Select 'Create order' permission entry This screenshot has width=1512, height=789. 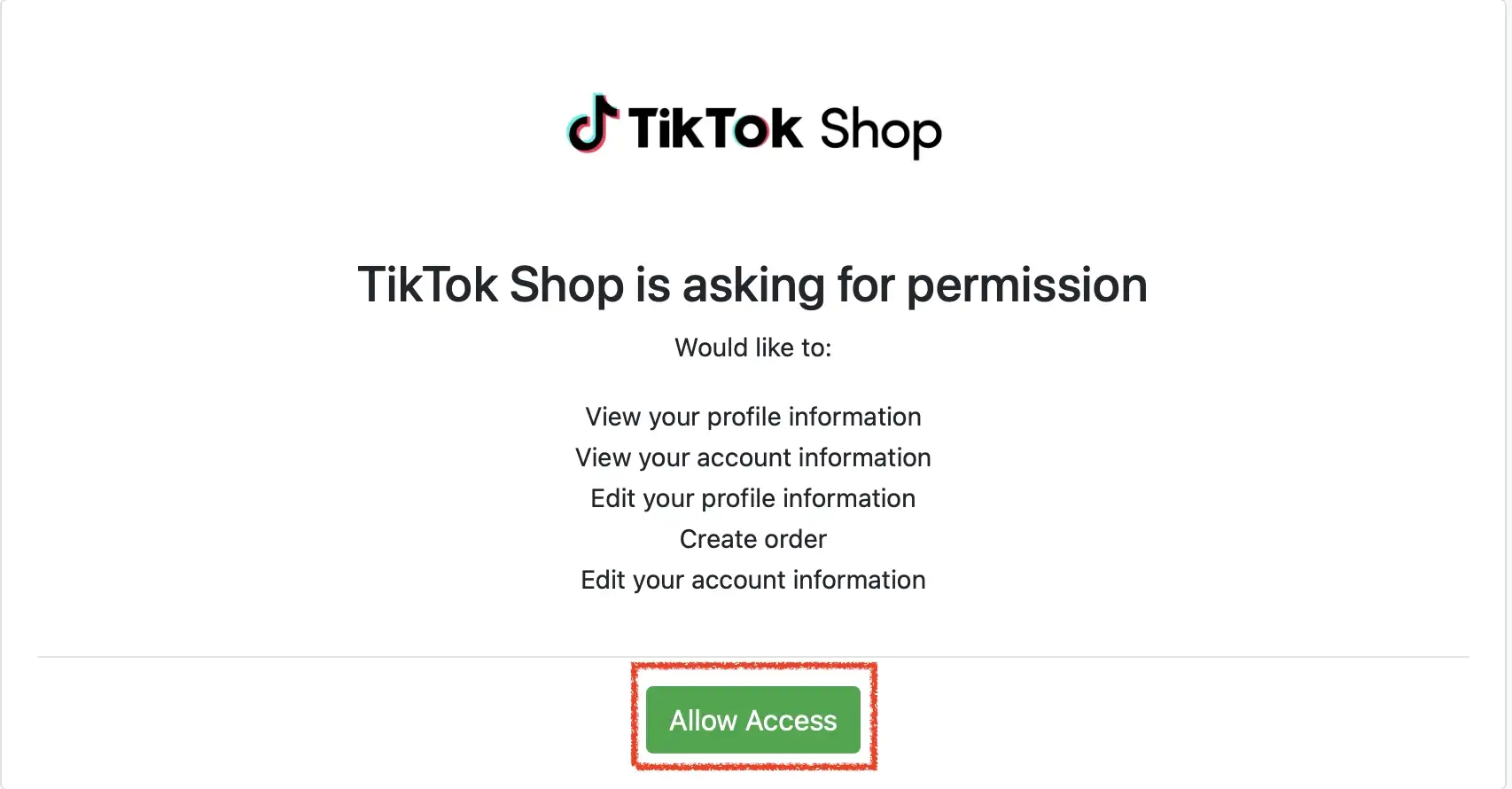[x=752, y=538]
